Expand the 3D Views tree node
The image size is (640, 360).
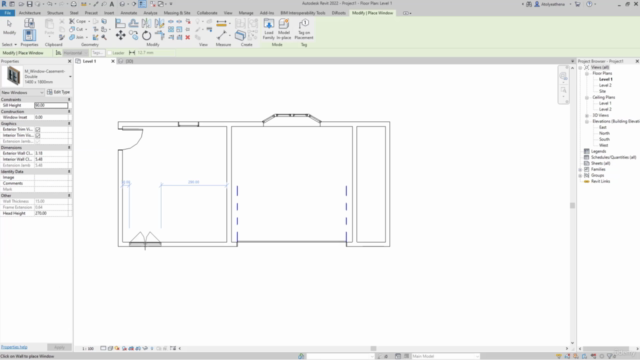click(587, 116)
